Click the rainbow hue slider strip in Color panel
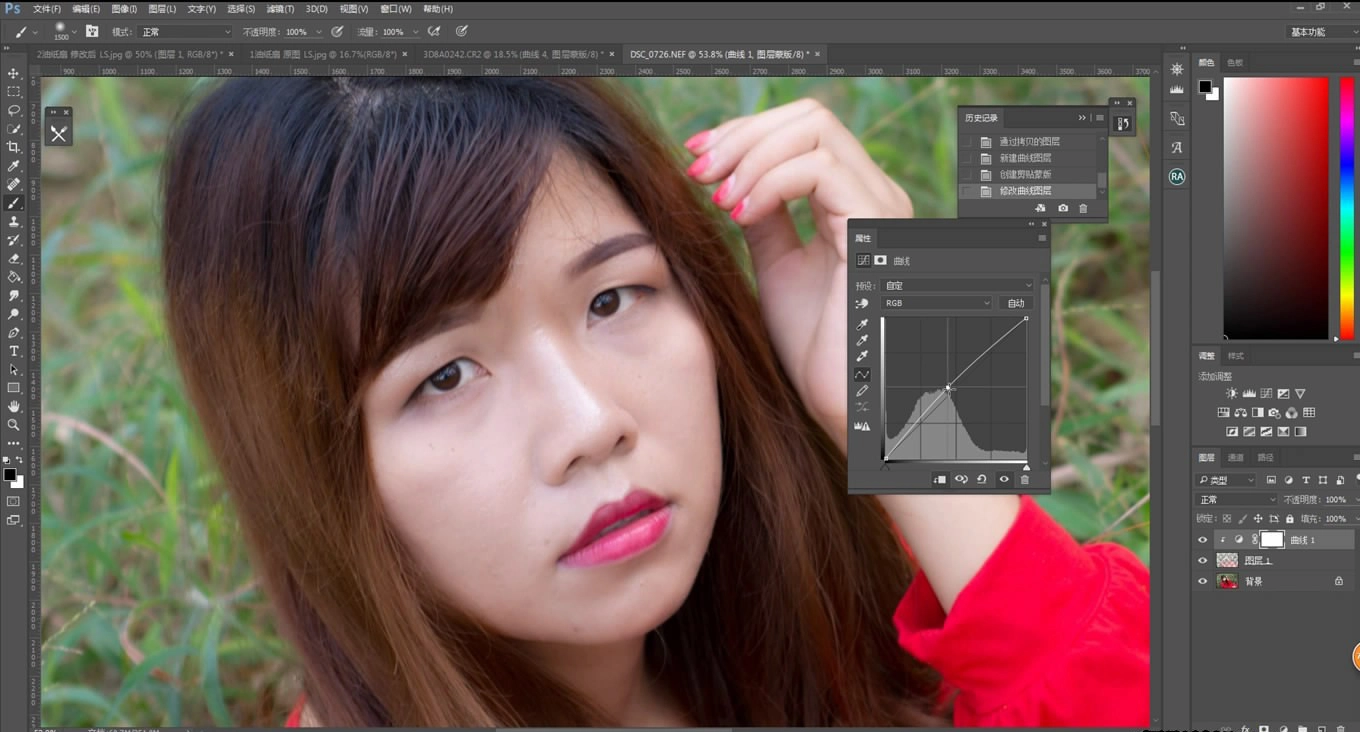The image size is (1360, 732). [x=1346, y=208]
